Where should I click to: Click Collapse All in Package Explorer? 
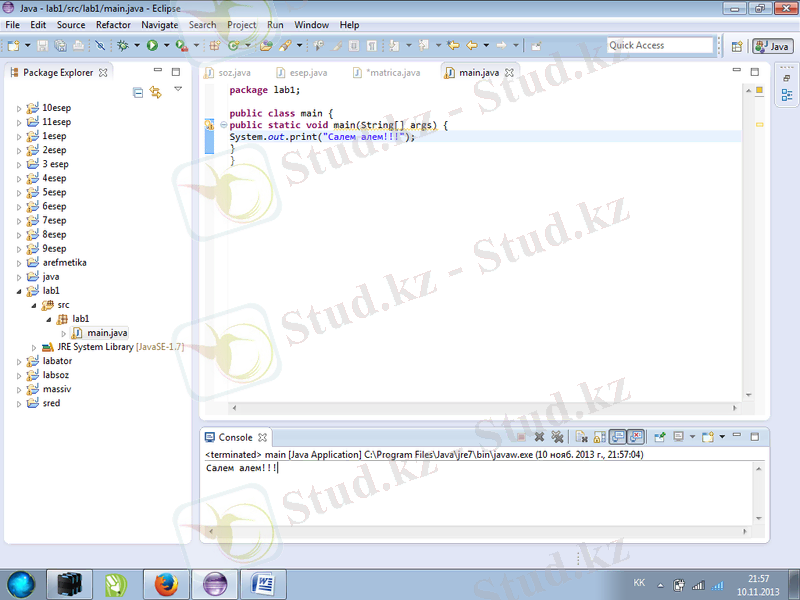point(138,92)
